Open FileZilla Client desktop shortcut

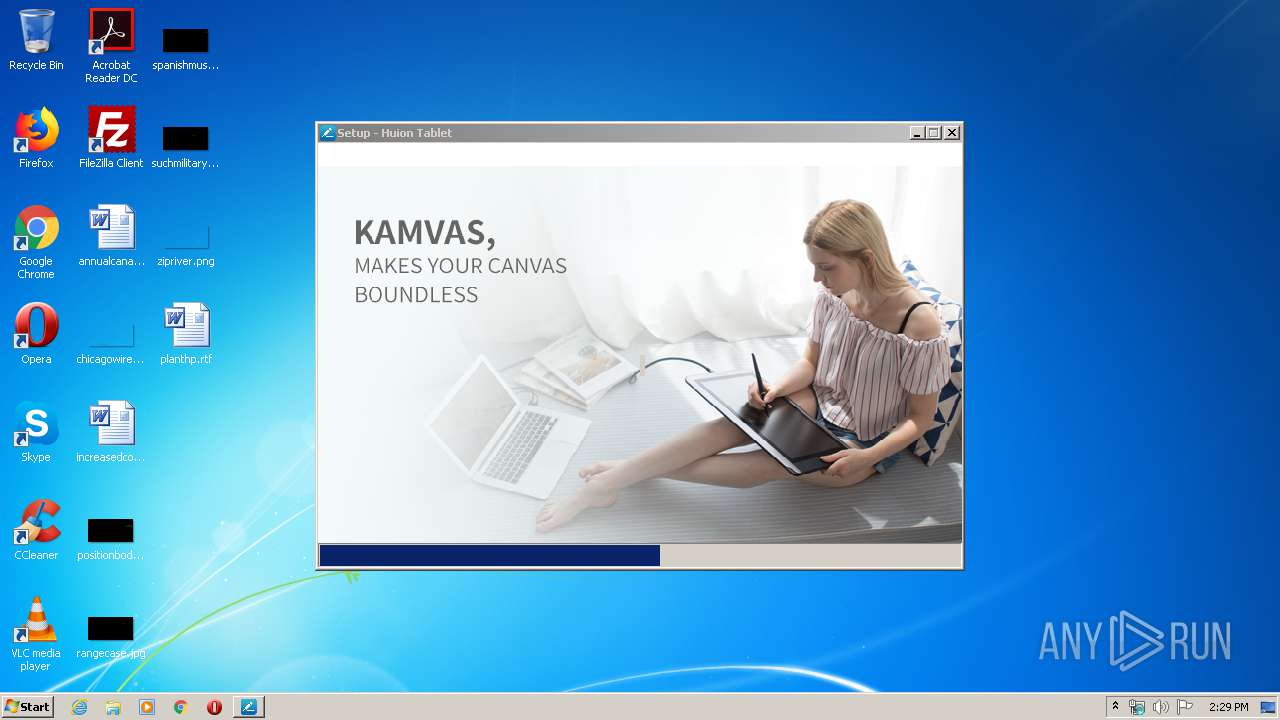point(111,139)
